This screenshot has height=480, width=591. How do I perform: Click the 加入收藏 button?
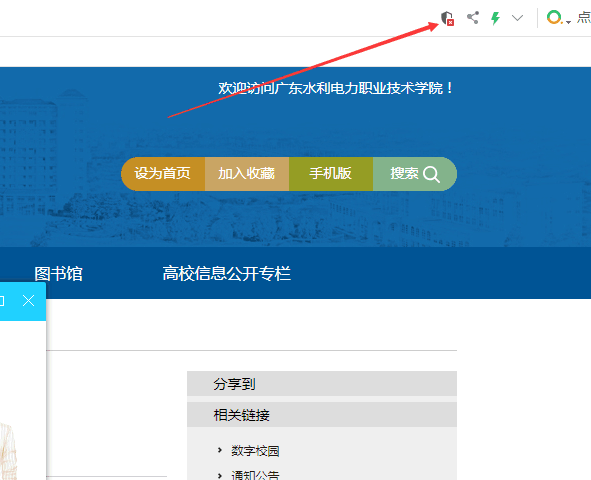(247, 174)
